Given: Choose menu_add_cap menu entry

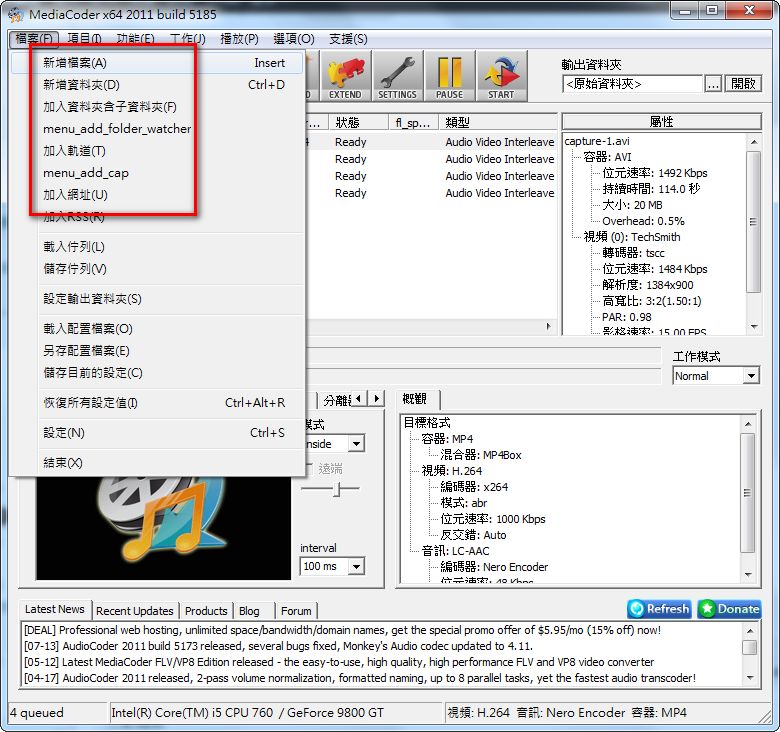Looking at the screenshot, I should click(157, 173).
